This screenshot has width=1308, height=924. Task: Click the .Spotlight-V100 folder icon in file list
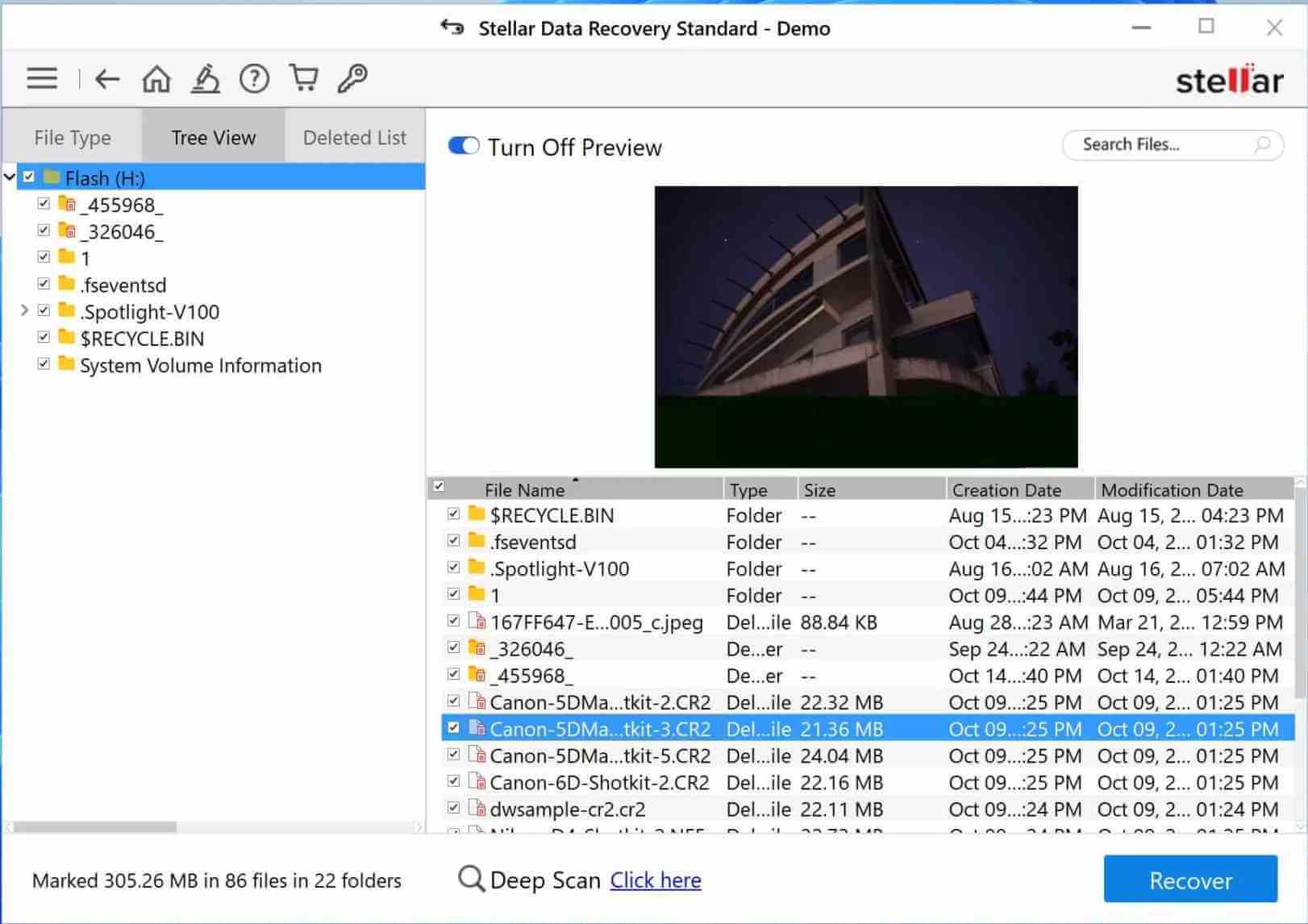coord(477,568)
